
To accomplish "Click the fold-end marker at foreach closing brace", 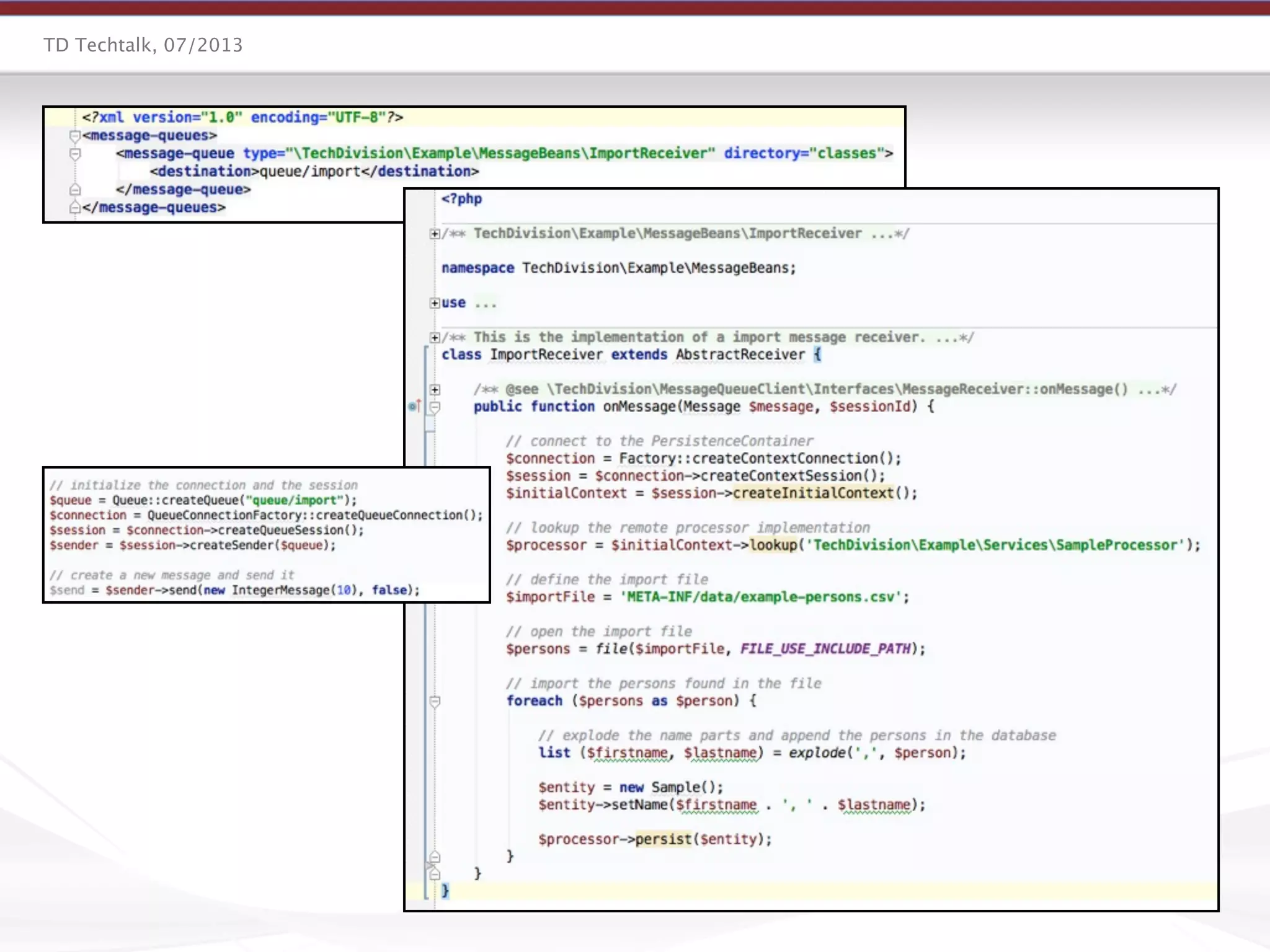I will (x=435, y=857).
